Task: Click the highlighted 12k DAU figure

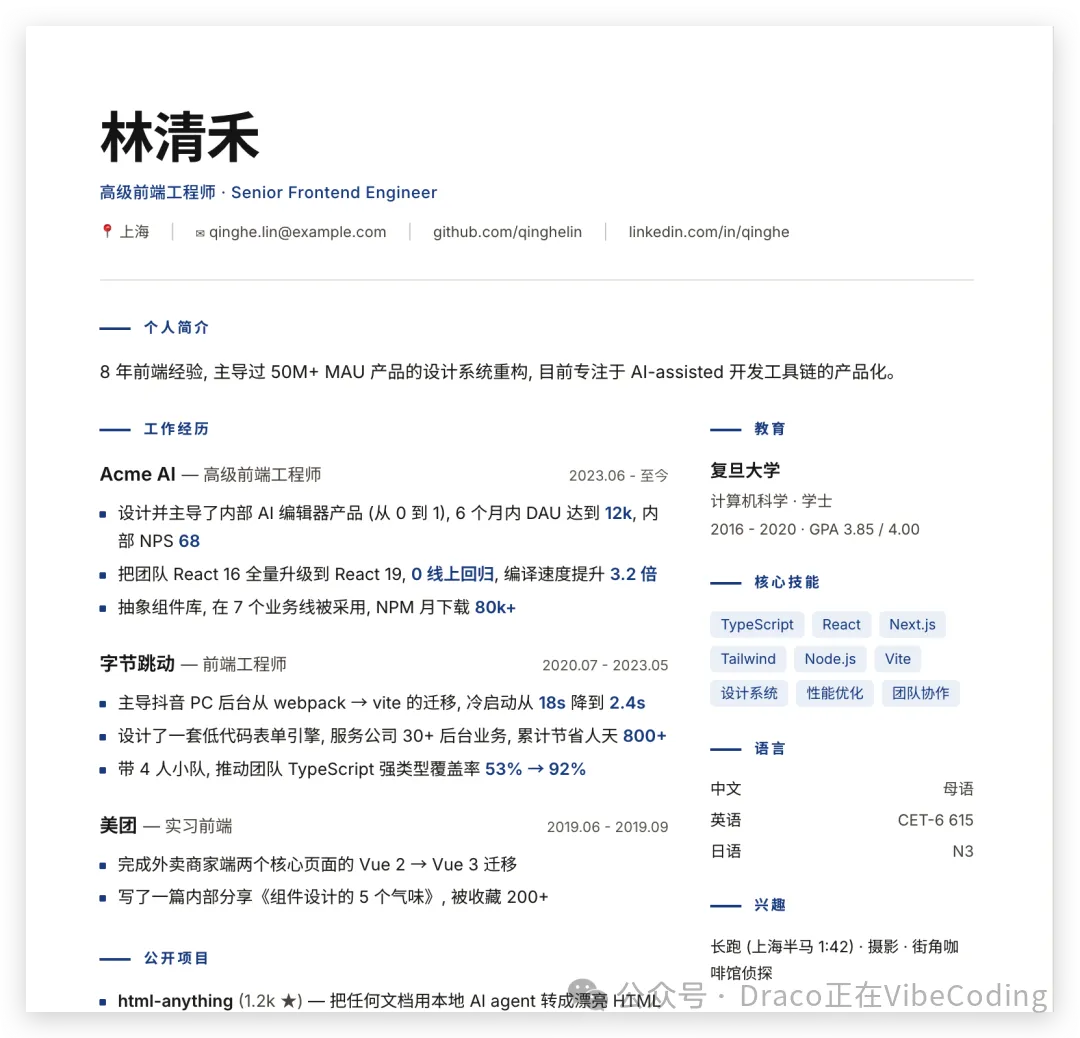Action: click(x=618, y=513)
